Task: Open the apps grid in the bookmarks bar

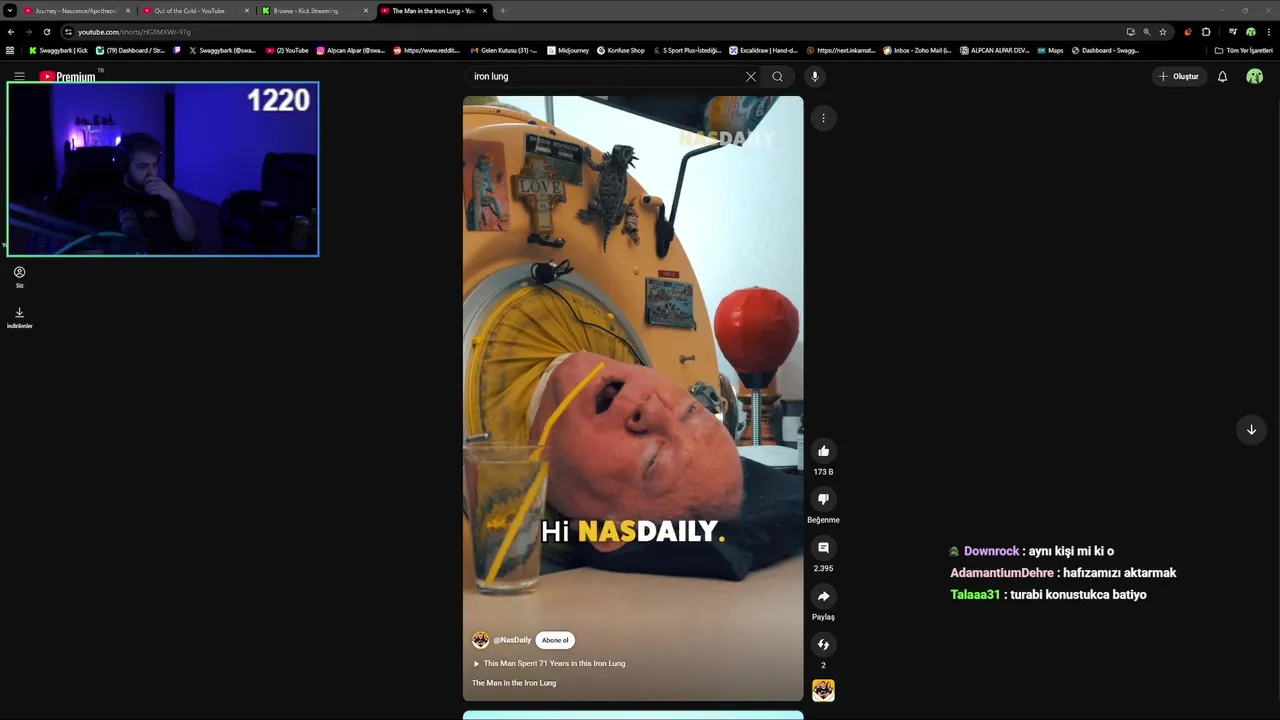Action: tap(10, 50)
